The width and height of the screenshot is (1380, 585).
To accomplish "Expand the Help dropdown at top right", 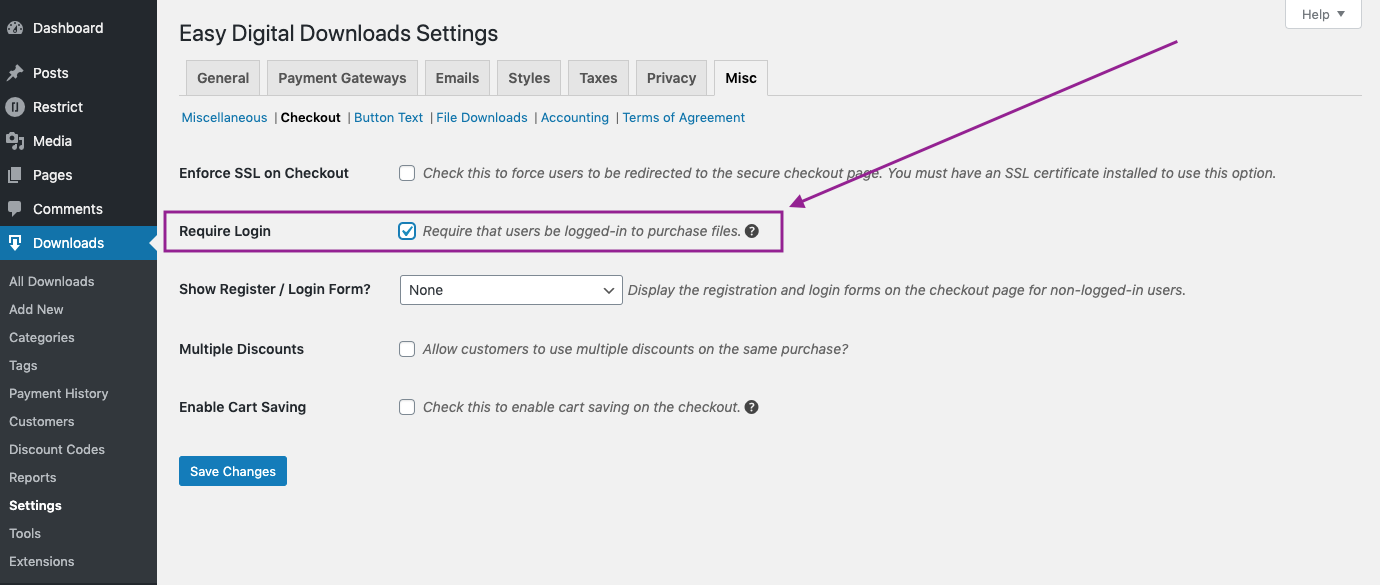I will pyautogui.click(x=1323, y=14).
